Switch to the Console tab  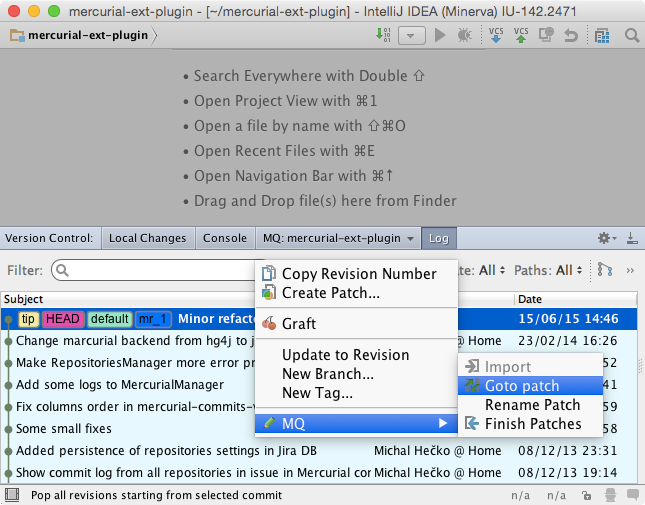(x=225, y=238)
